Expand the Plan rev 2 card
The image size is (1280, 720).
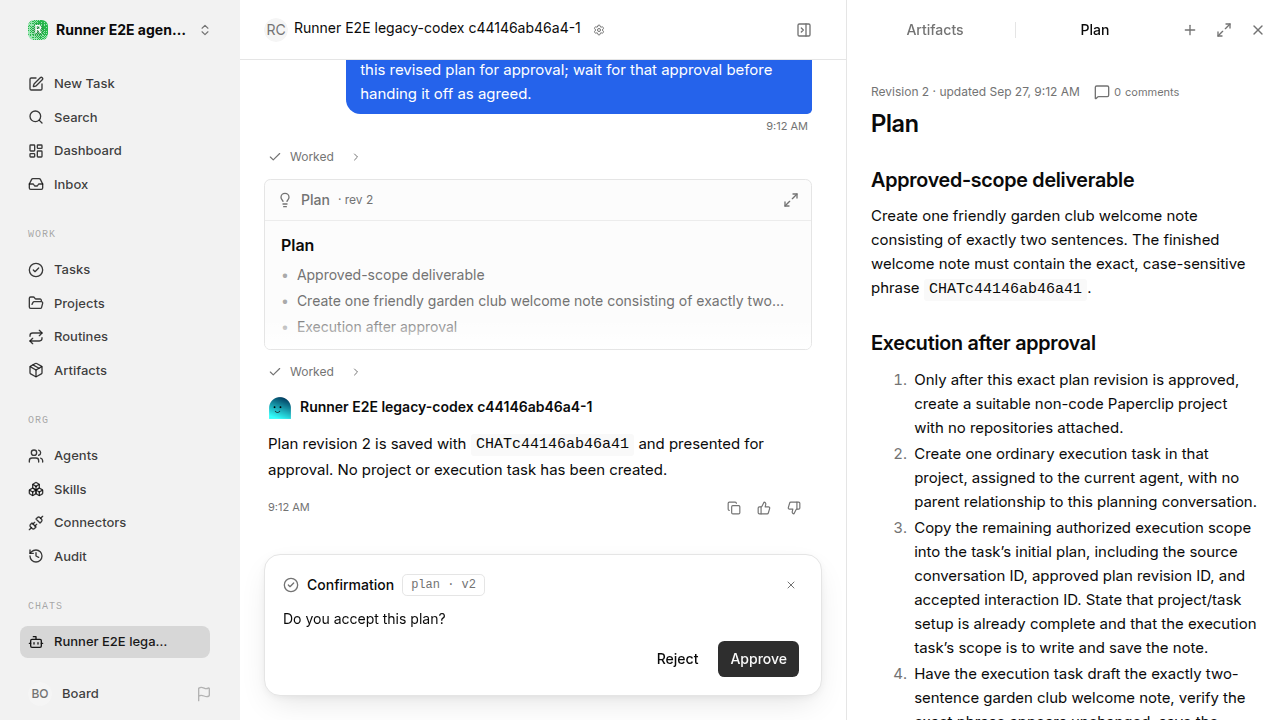click(x=791, y=200)
